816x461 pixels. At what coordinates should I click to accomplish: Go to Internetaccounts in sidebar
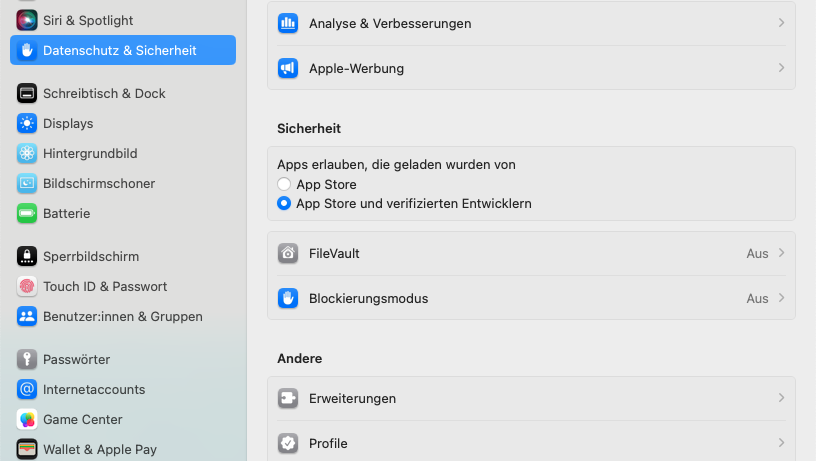pyautogui.click(x=94, y=389)
